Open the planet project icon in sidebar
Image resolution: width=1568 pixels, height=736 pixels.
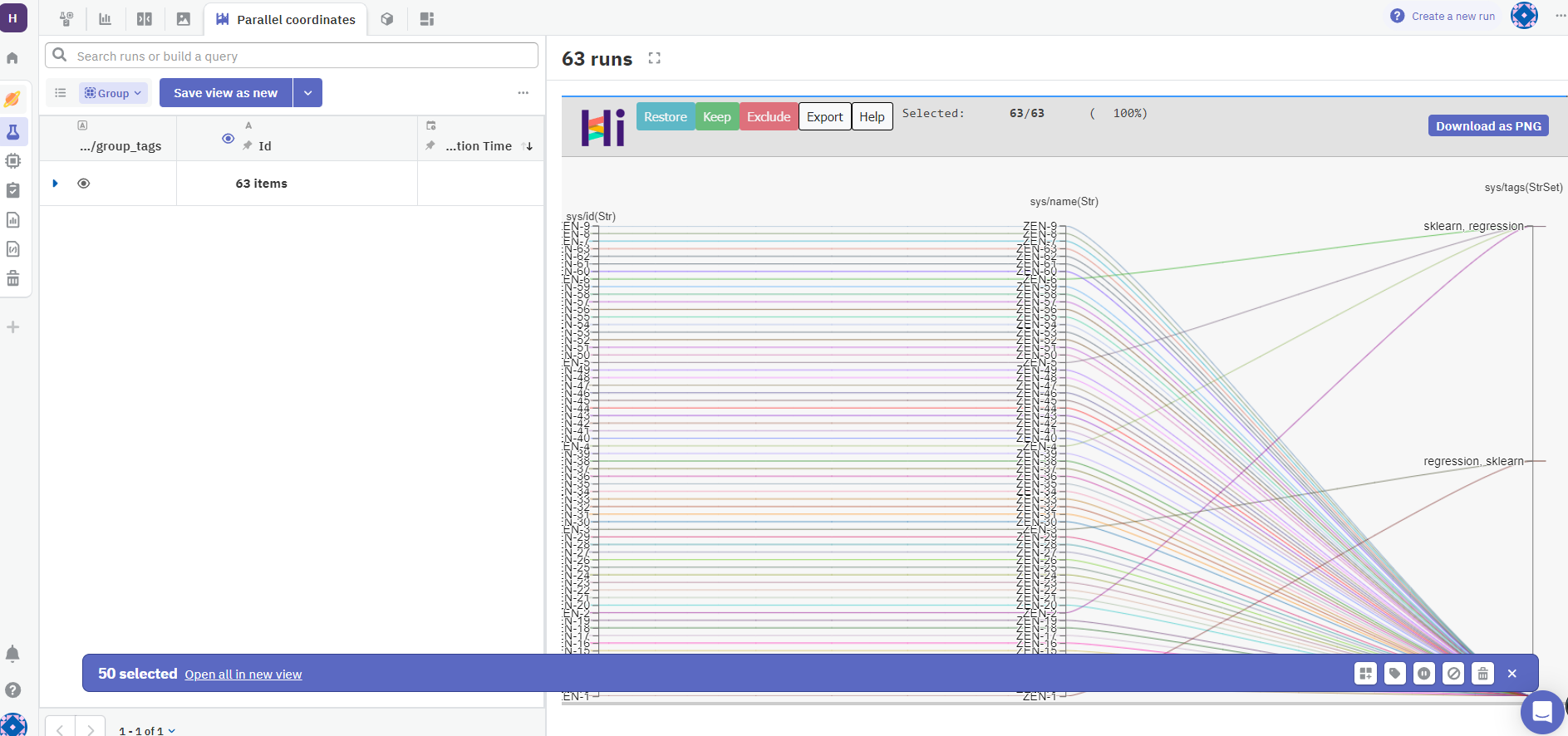coord(12,99)
